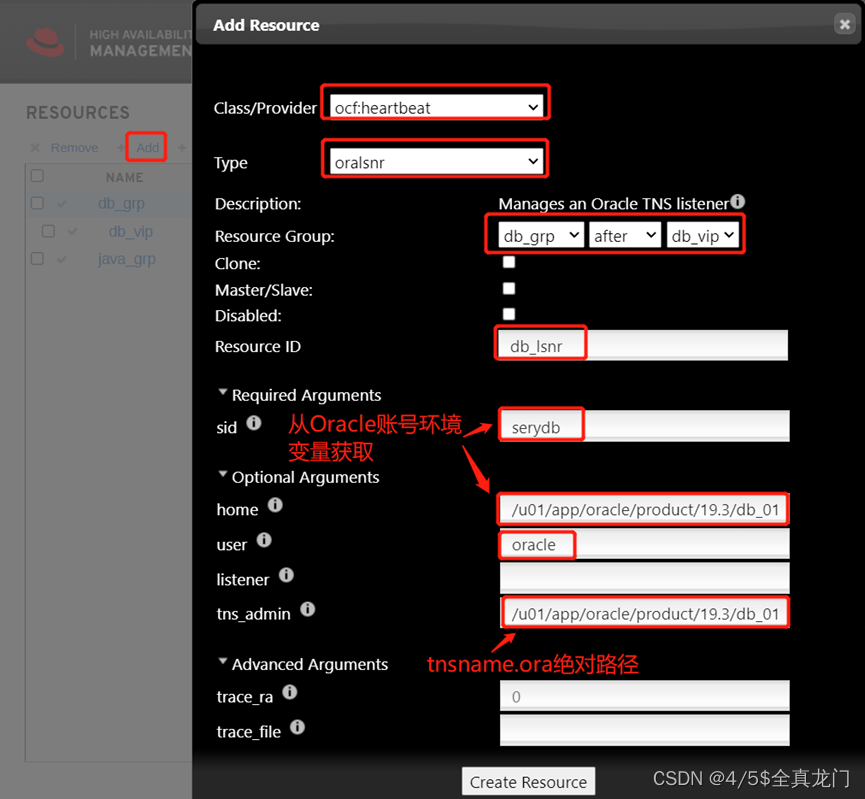865x799 pixels.
Task: Collapse the Optional Arguments section
Action: pyautogui.click(x=222, y=475)
